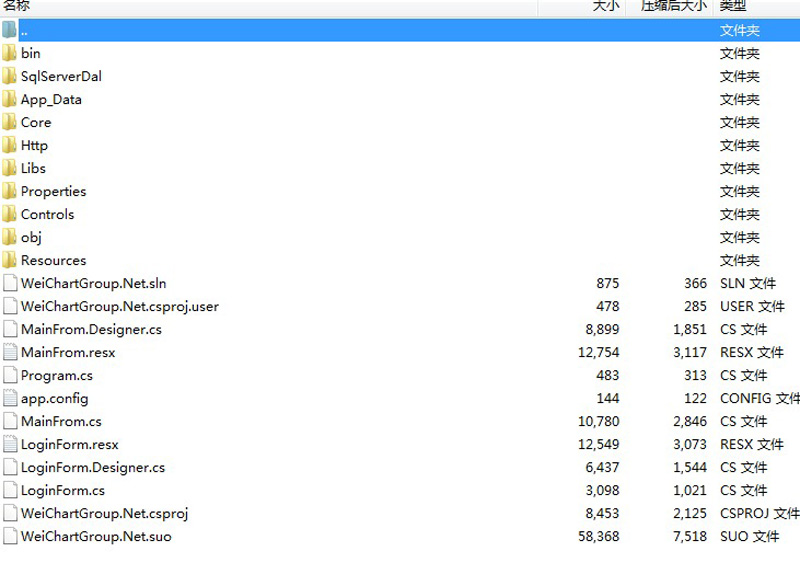This screenshot has height=563, width=800.
Task: Select the app.config file icon
Action: [x=10, y=398]
